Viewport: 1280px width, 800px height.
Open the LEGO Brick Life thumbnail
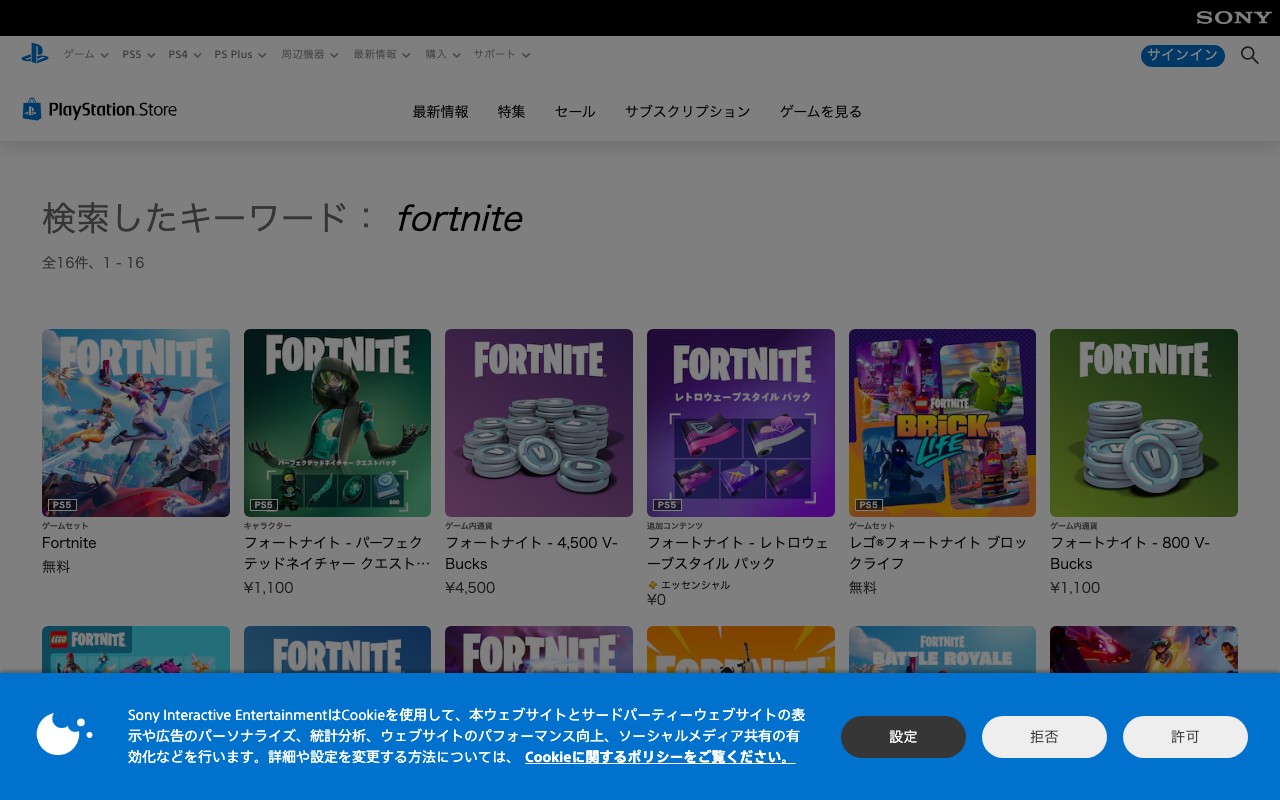click(942, 423)
